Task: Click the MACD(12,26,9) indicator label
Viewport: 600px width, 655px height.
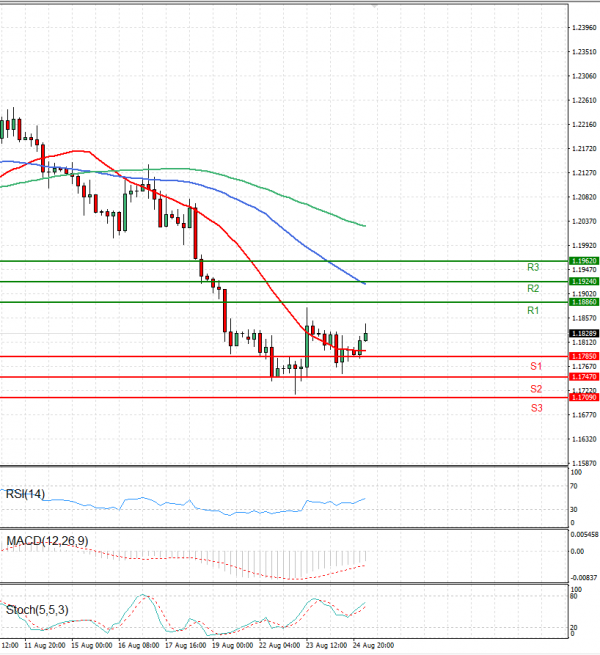Action: (x=47, y=541)
